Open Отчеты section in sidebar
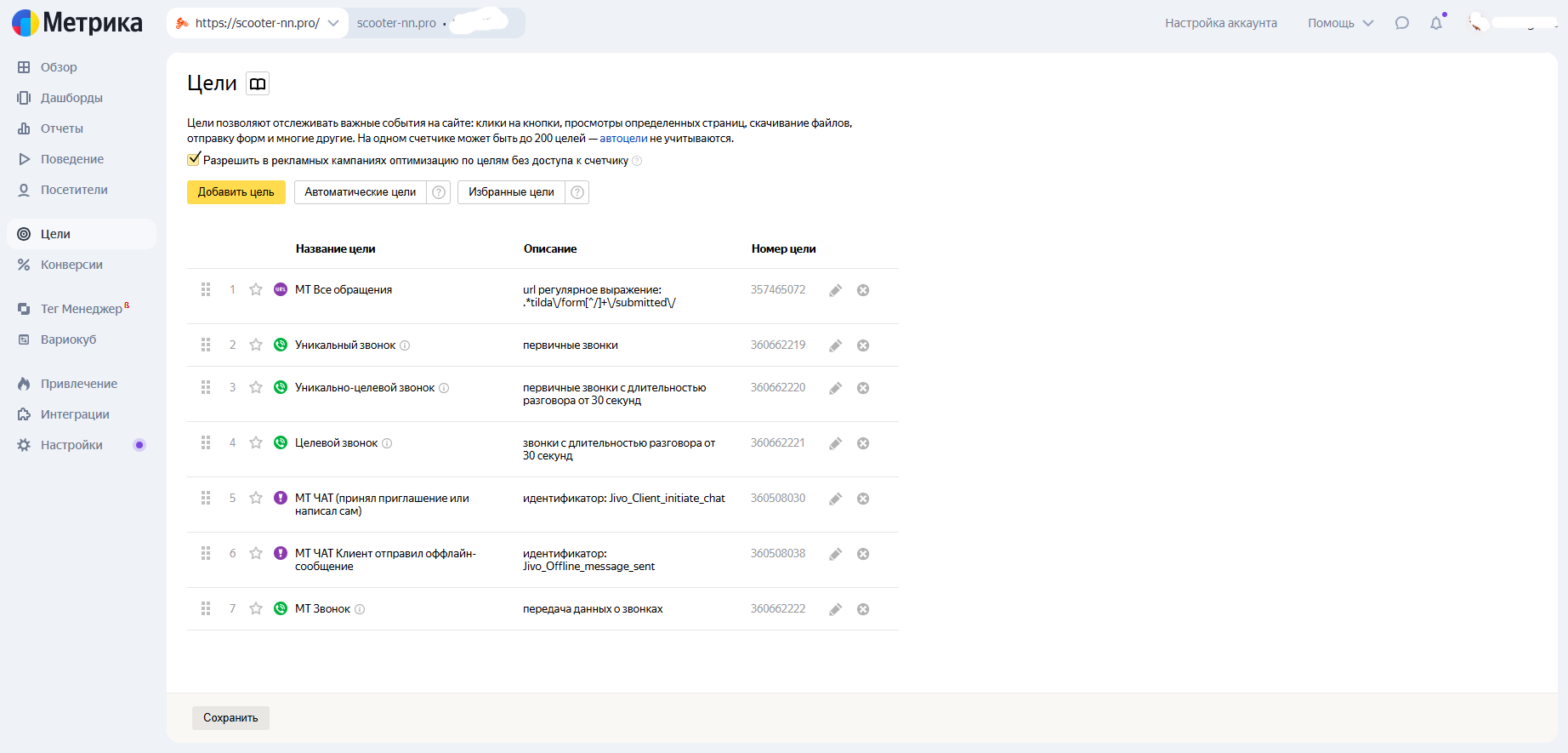This screenshot has width=1568, height=753. [62, 128]
